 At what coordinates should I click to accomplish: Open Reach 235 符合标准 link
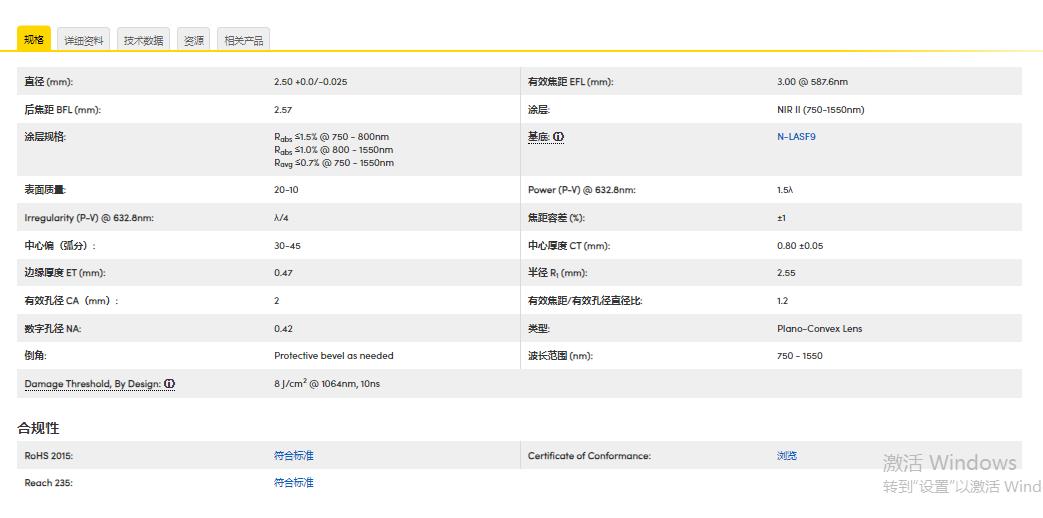point(293,483)
